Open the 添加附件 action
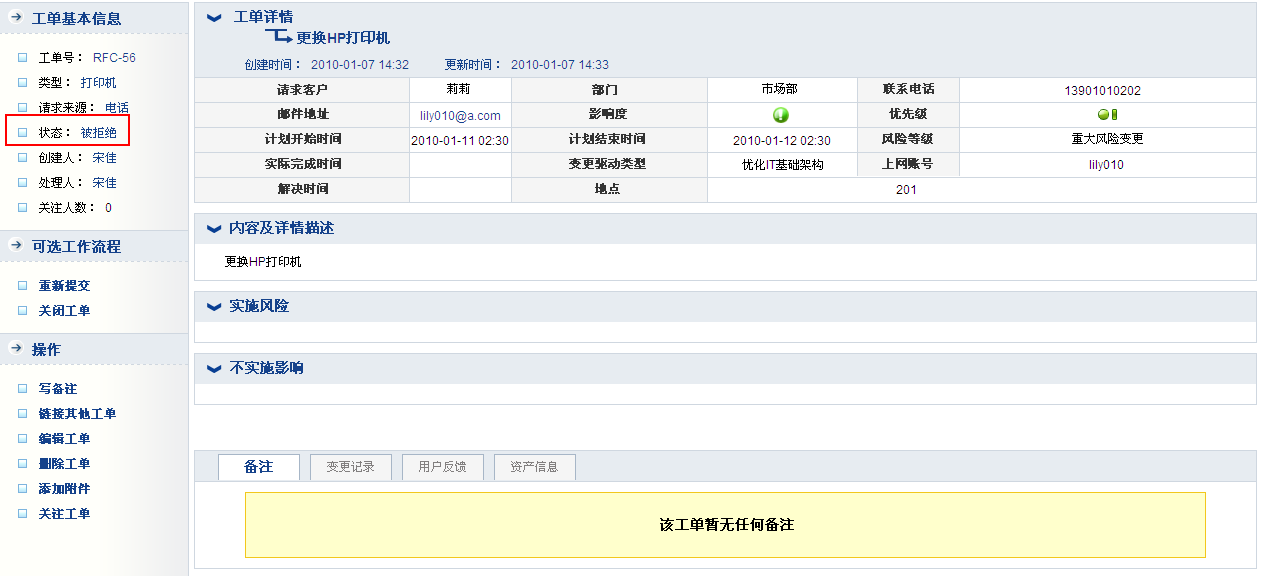 [64, 489]
